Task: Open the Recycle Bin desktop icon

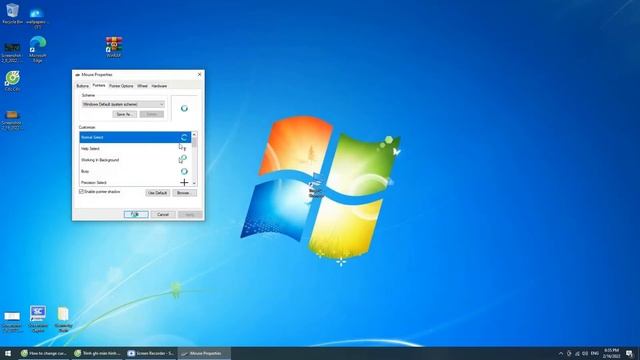Action: [12, 14]
